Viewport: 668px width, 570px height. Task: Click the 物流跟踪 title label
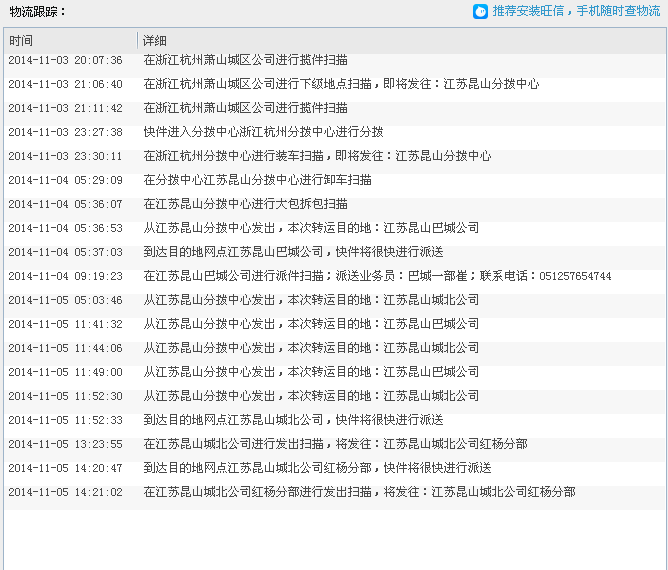[37, 12]
